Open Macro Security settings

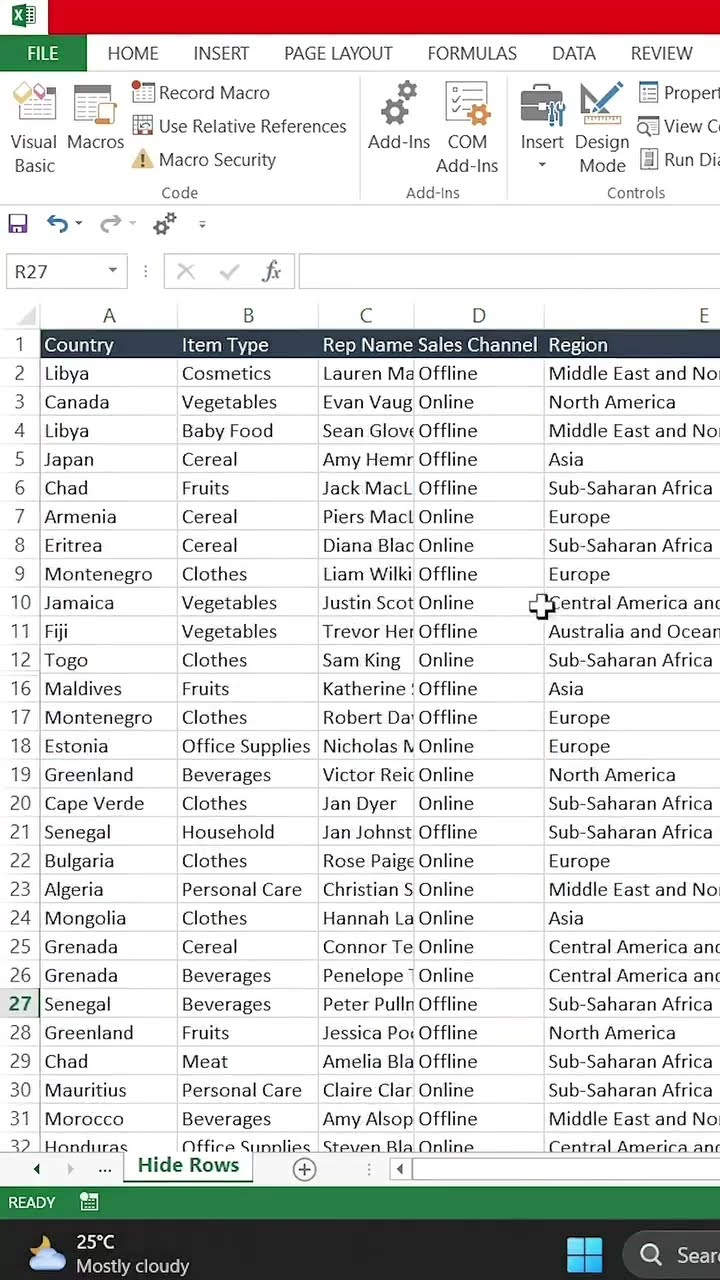coord(204,160)
